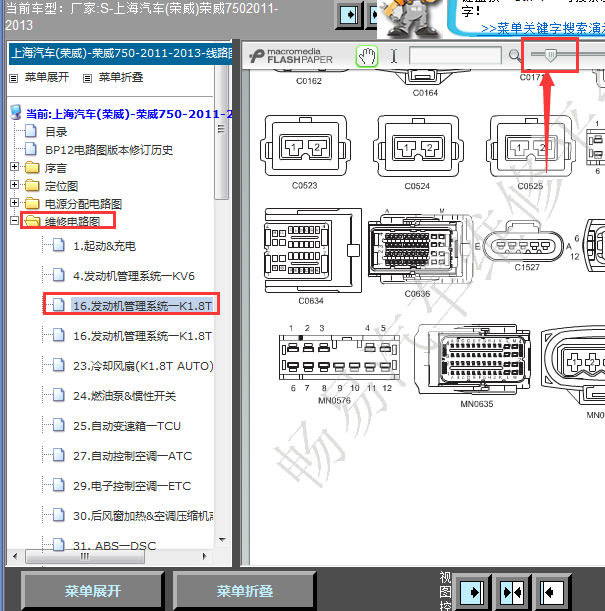Viewport: 605px width, 611px height.
Task: Expand the 电源分配电路图 folder node
Action: [14, 204]
